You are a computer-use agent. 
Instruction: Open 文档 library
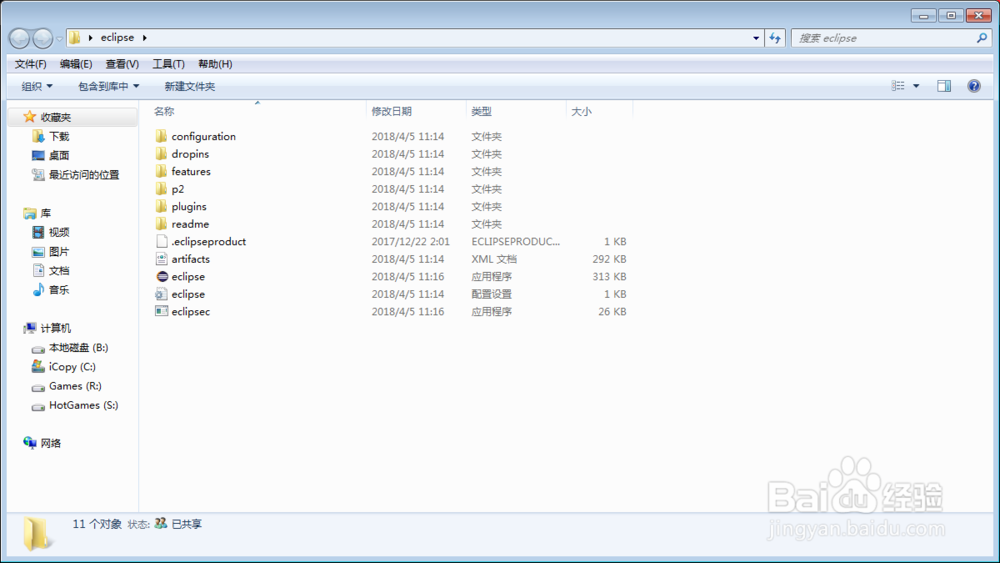click(59, 270)
